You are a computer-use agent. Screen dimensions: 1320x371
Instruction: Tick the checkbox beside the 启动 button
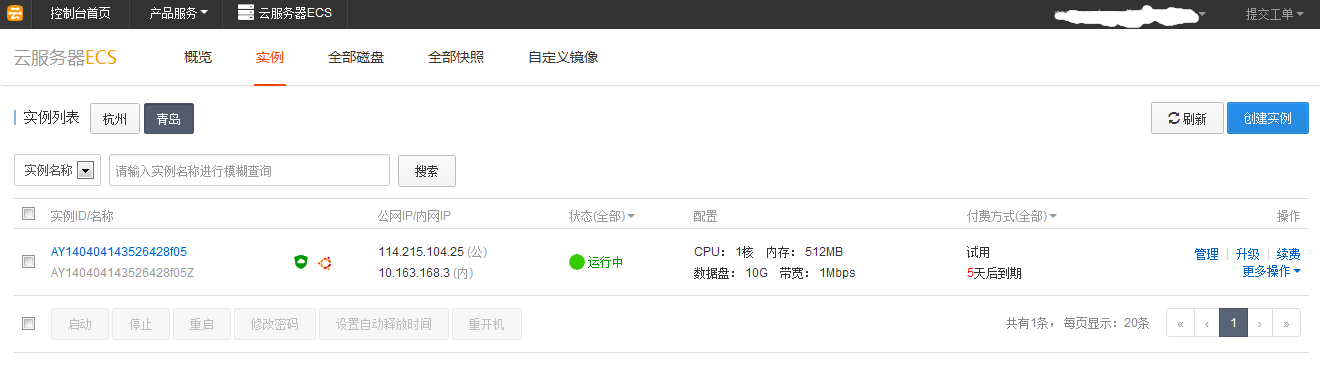click(29, 323)
